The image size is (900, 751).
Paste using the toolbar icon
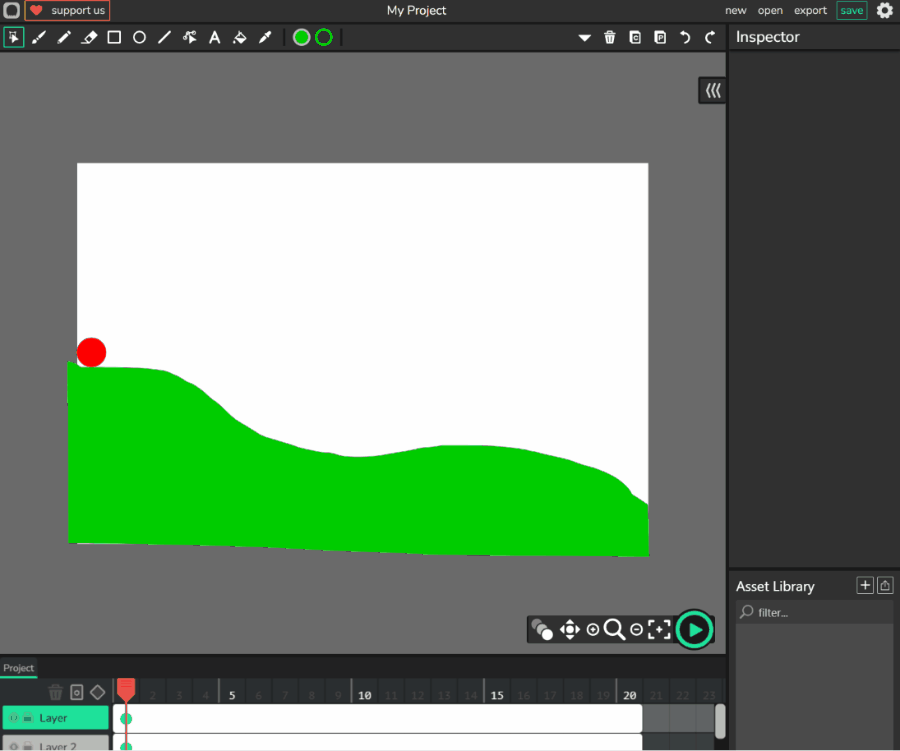click(x=660, y=37)
